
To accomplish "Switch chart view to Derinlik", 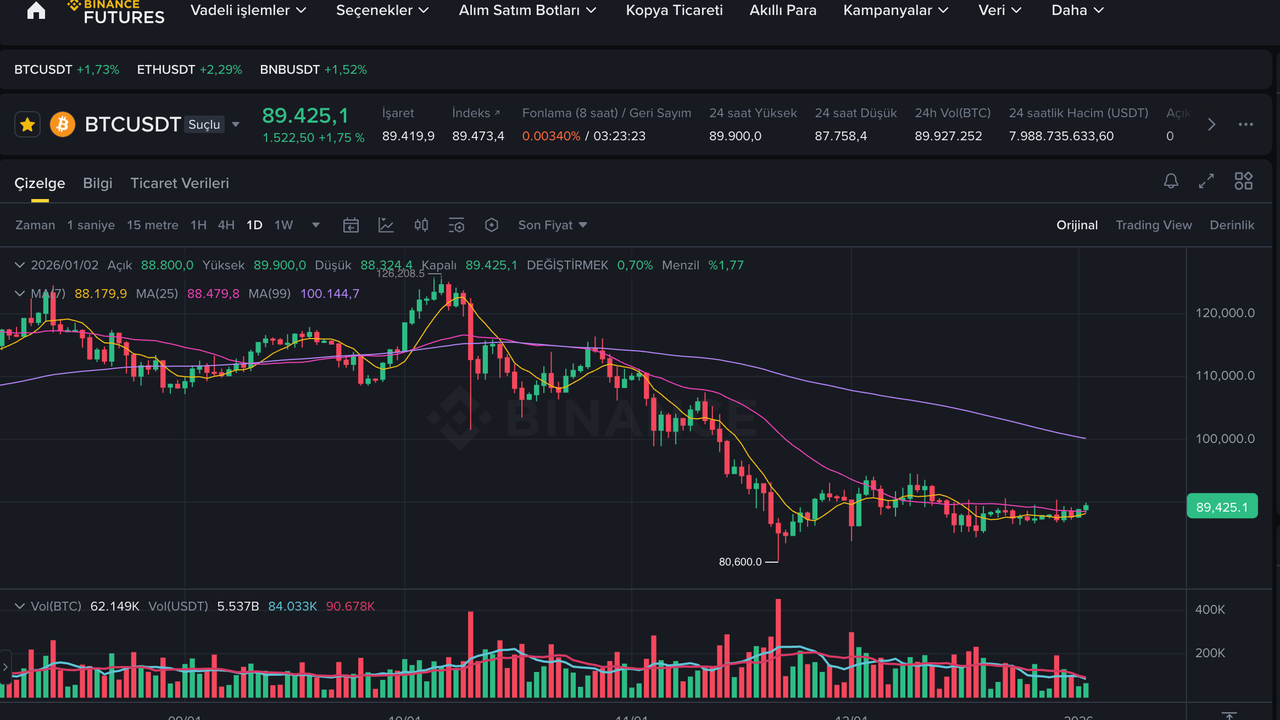I will tap(1231, 225).
